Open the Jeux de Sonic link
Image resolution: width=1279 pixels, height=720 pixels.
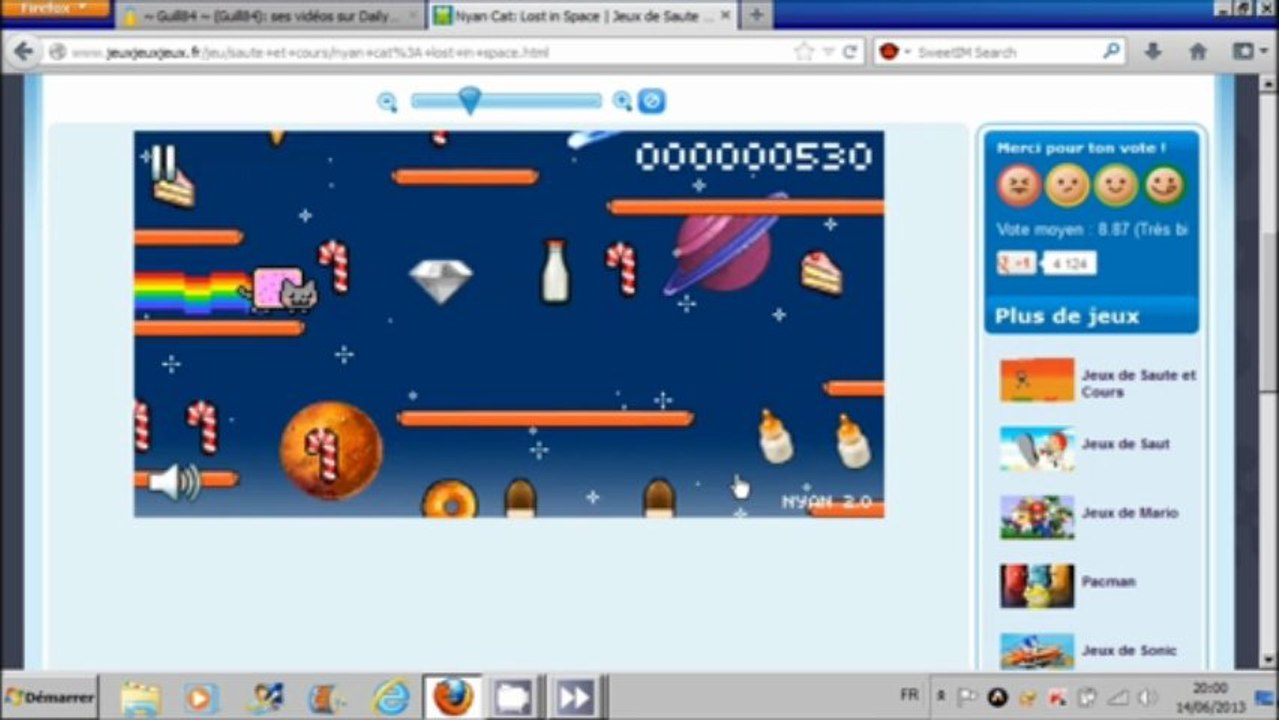1129,650
